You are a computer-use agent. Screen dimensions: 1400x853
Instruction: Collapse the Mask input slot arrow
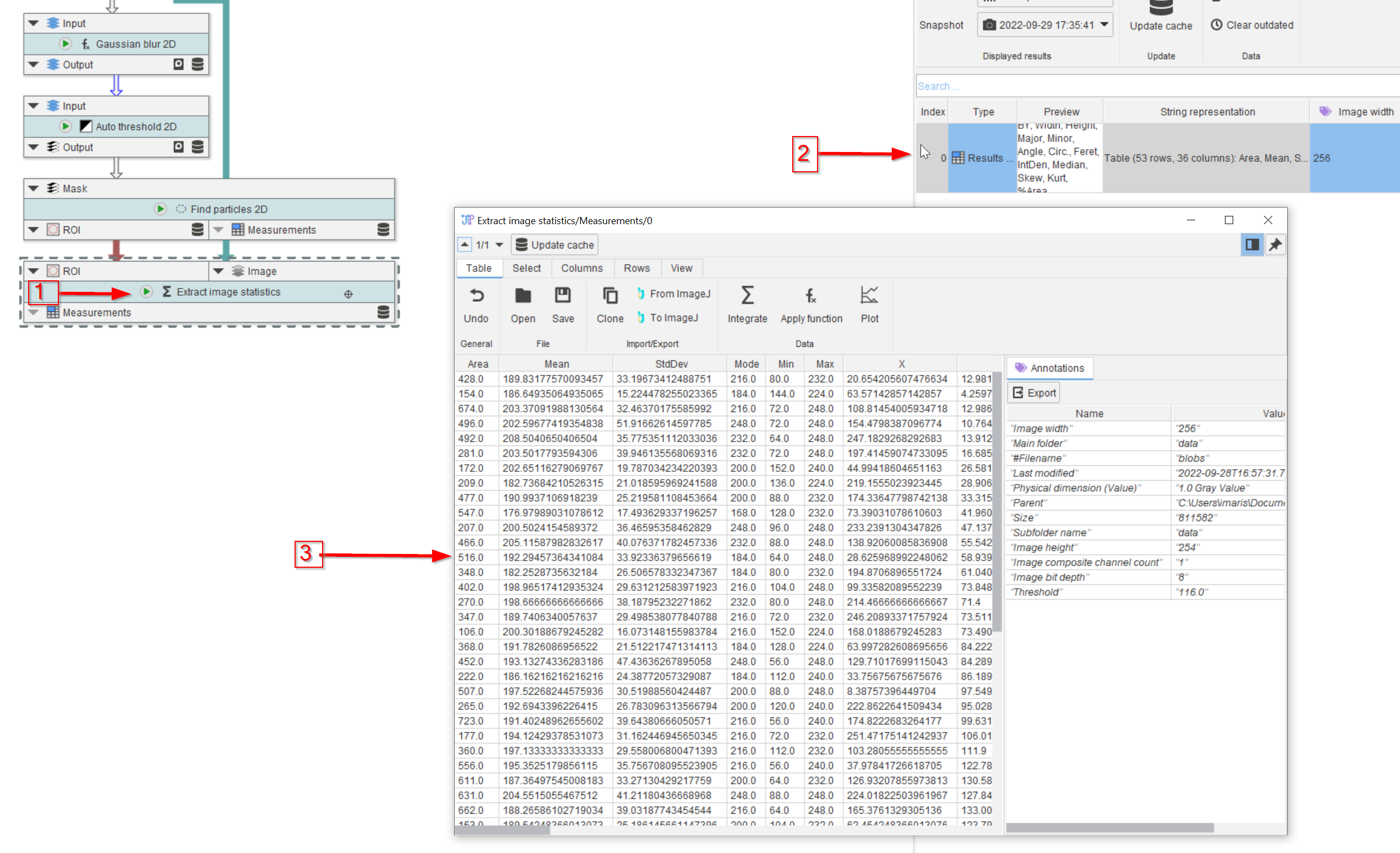point(34,188)
